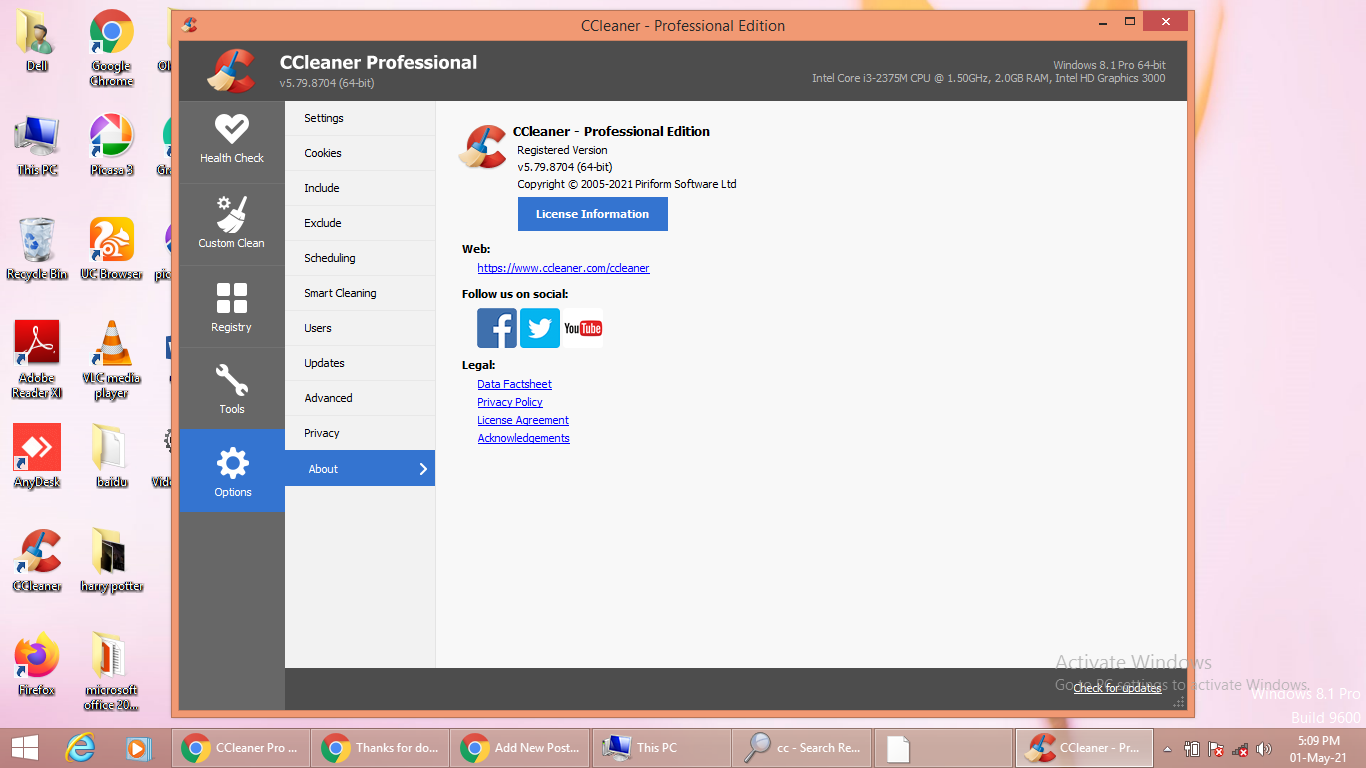Switch to cc - Search Results taskbar window

802,748
